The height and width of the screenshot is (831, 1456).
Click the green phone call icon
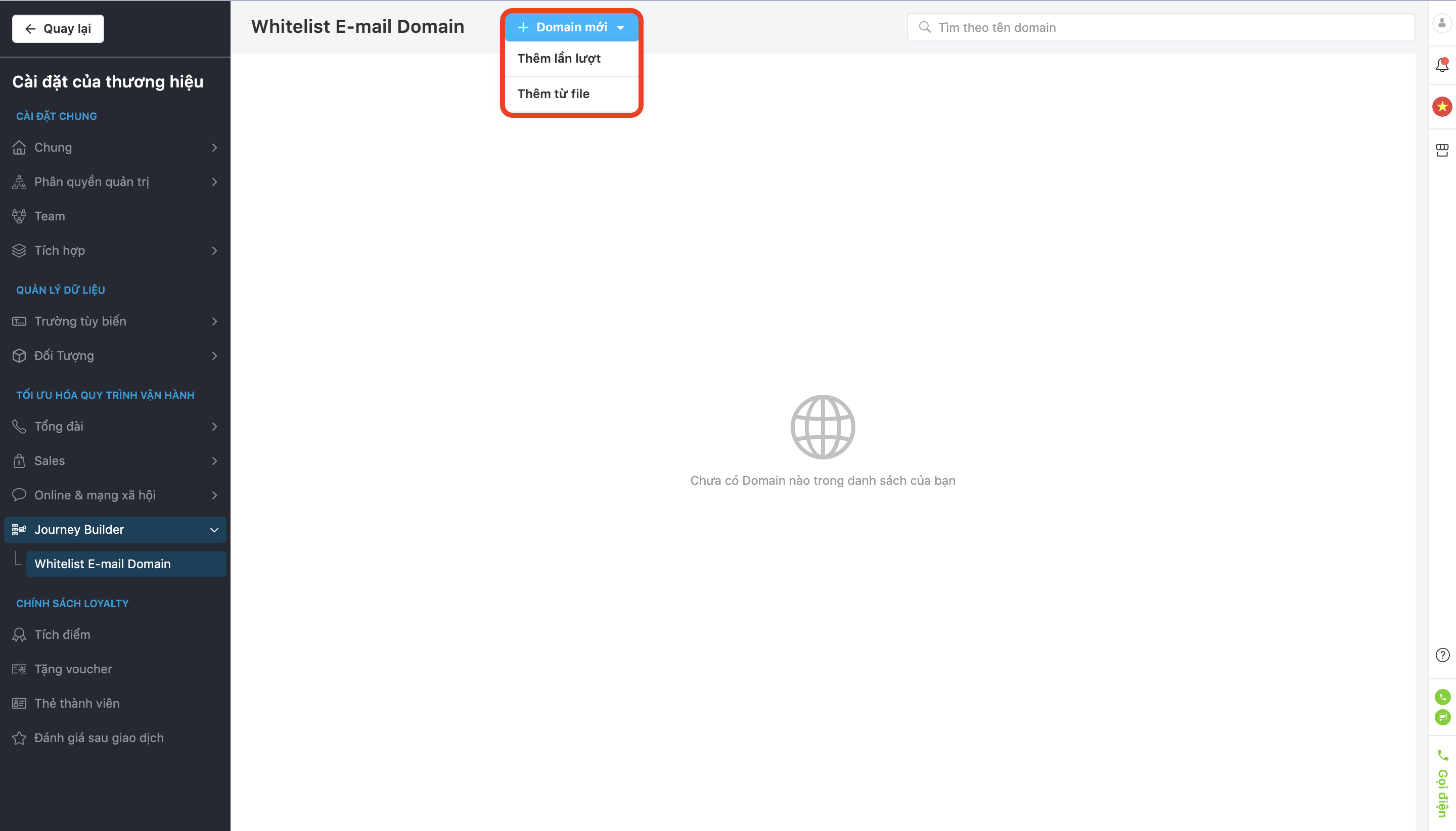click(1442, 697)
